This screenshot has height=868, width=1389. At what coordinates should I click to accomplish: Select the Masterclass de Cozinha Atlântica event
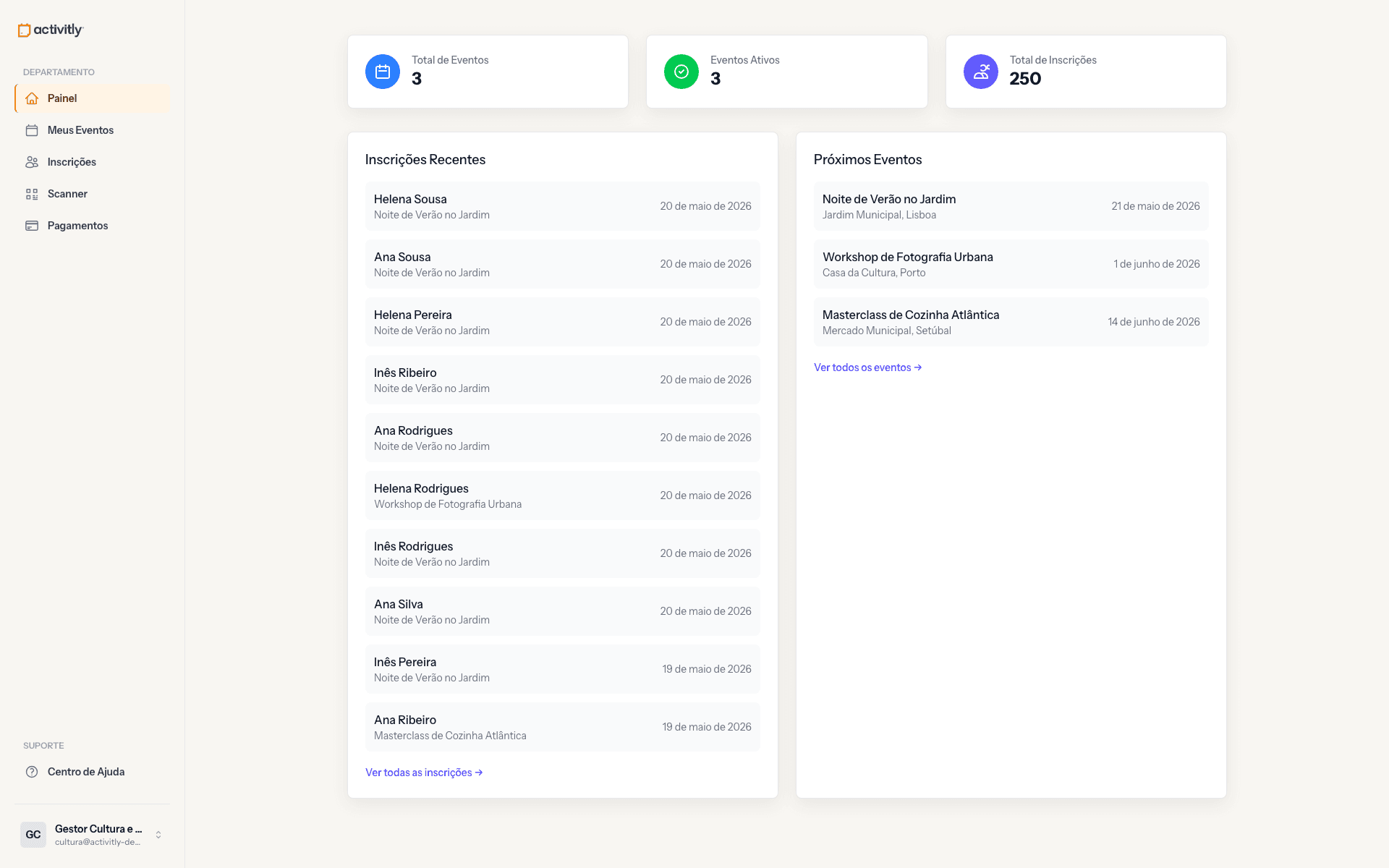point(1011,322)
